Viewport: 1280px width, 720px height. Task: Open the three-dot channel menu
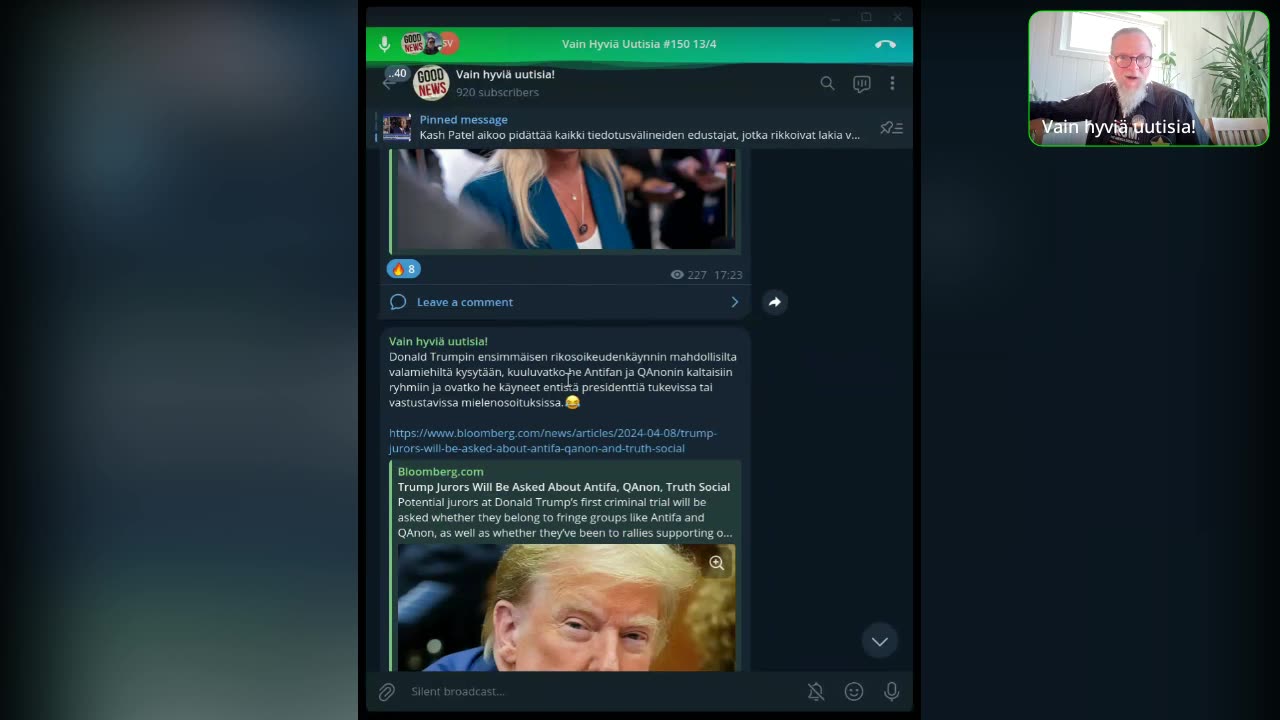(892, 83)
